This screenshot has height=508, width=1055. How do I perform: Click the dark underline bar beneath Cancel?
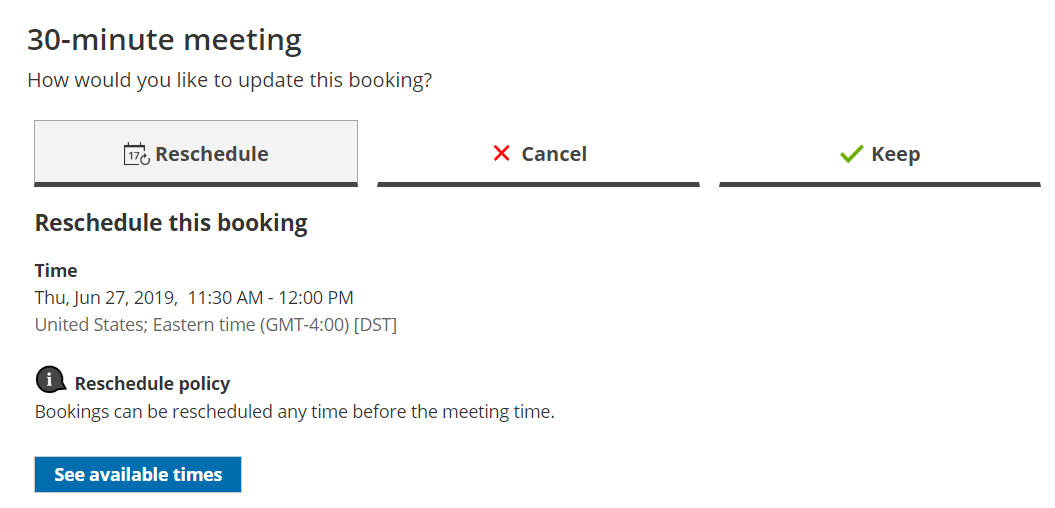[x=538, y=184]
